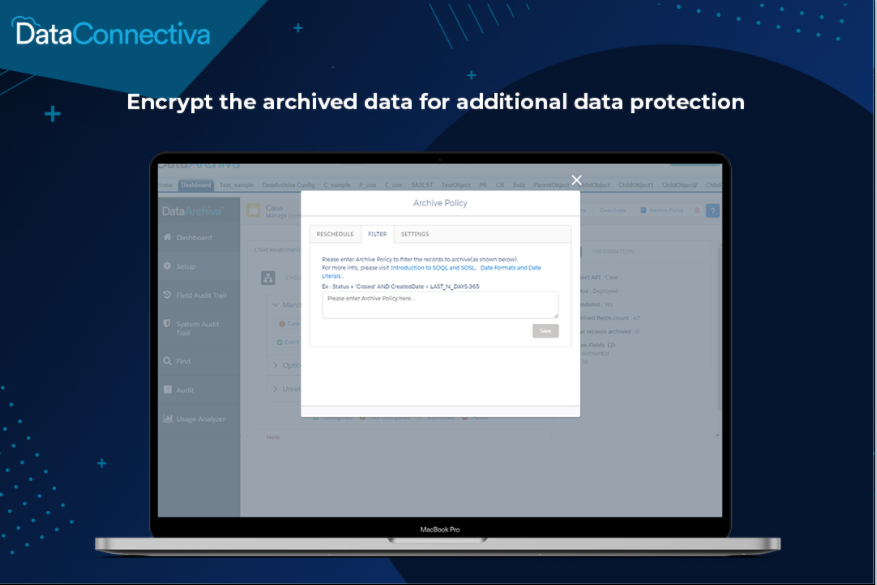877x585 pixels.
Task: Open the ChildObject1 navigation tab
Action: (635, 185)
